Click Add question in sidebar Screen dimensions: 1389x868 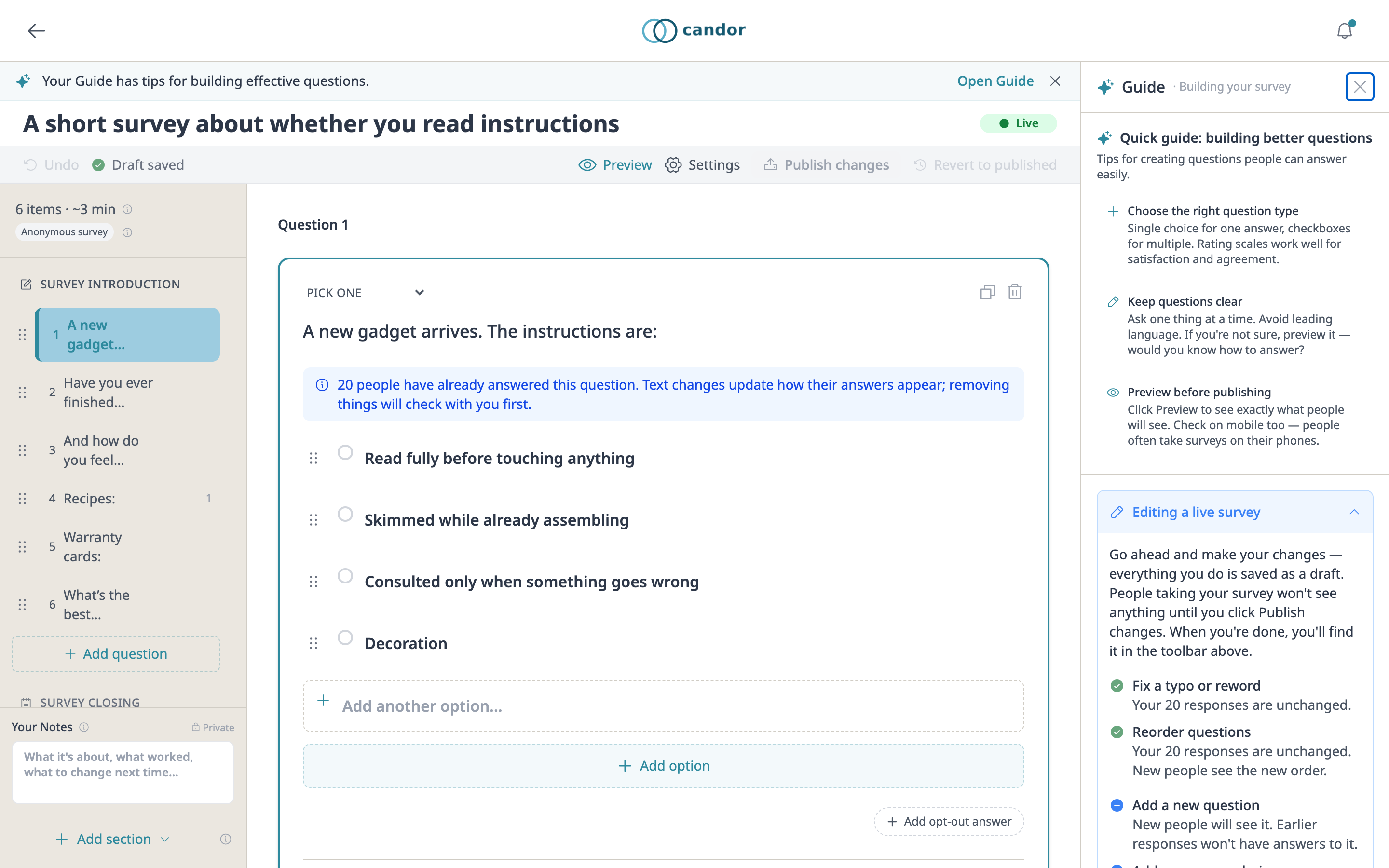(x=116, y=654)
